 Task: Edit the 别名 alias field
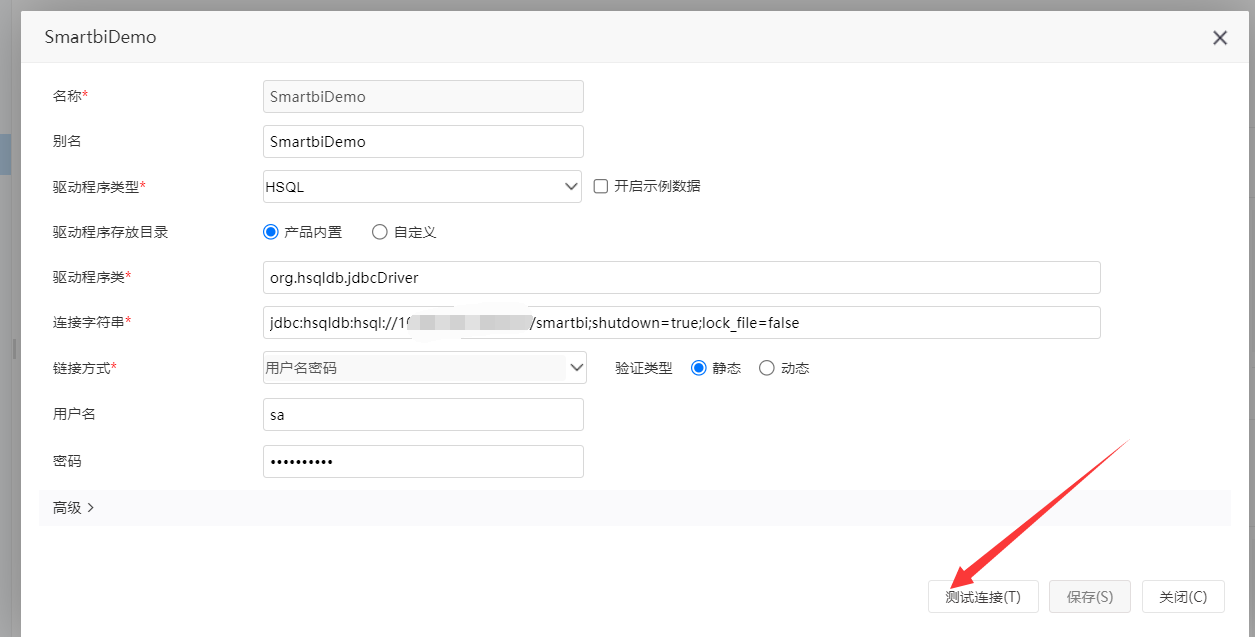(x=423, y=142)
